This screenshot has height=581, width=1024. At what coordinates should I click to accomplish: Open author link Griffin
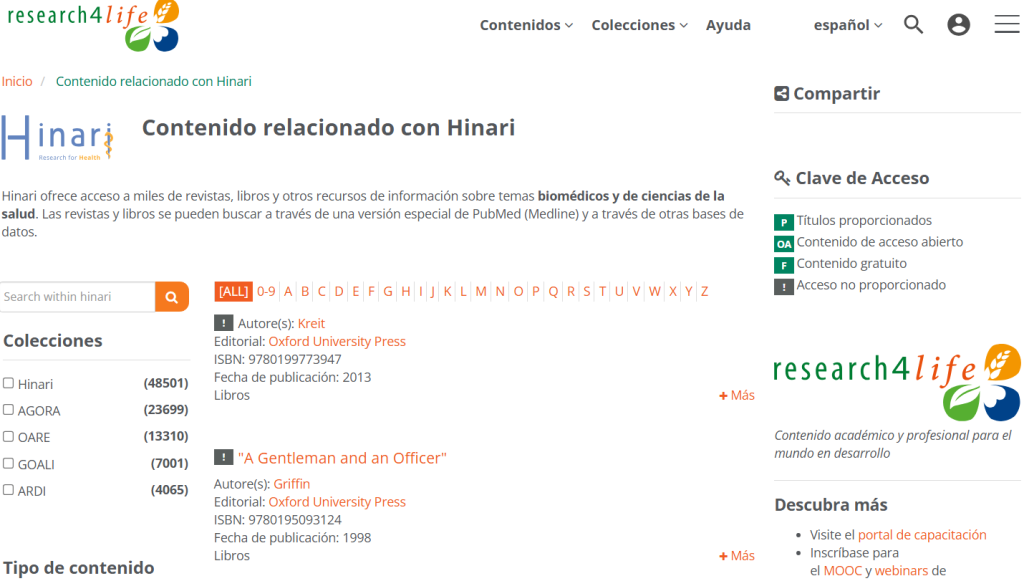291,484
